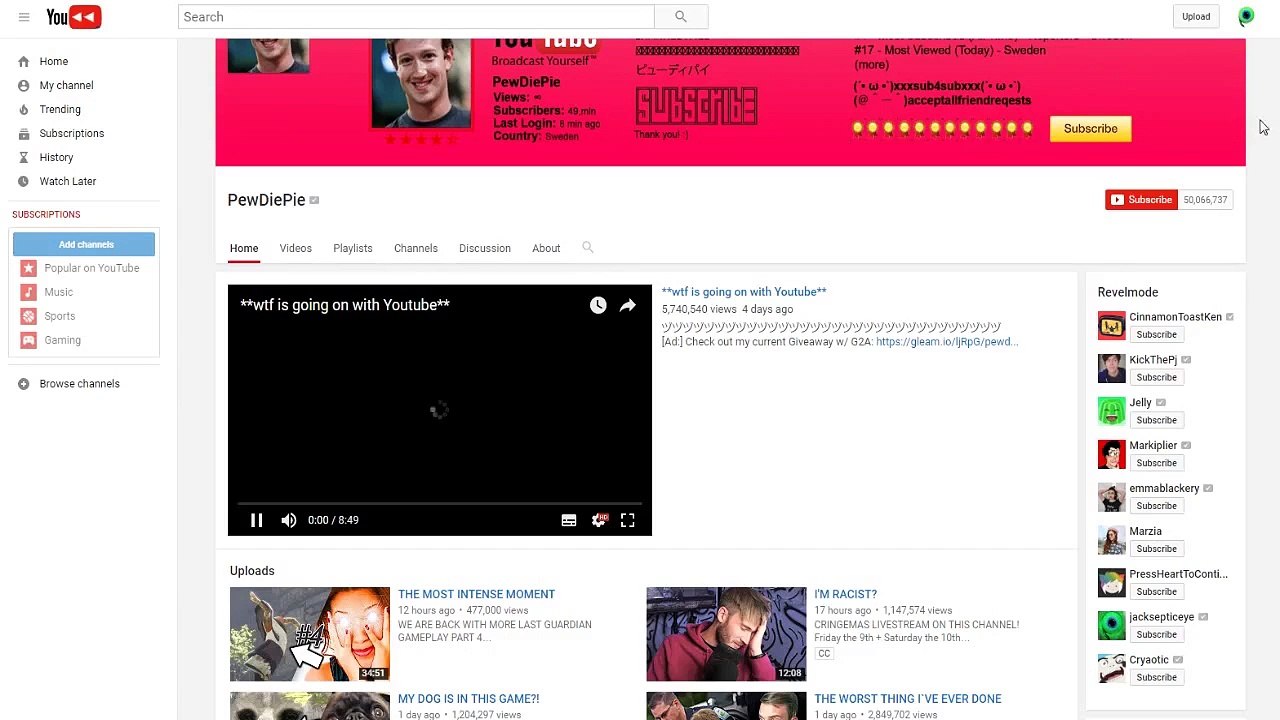Click THE MOST INTENSE MOMENT thumbnail
The image size is (1280, 720).
click(310, 634)
